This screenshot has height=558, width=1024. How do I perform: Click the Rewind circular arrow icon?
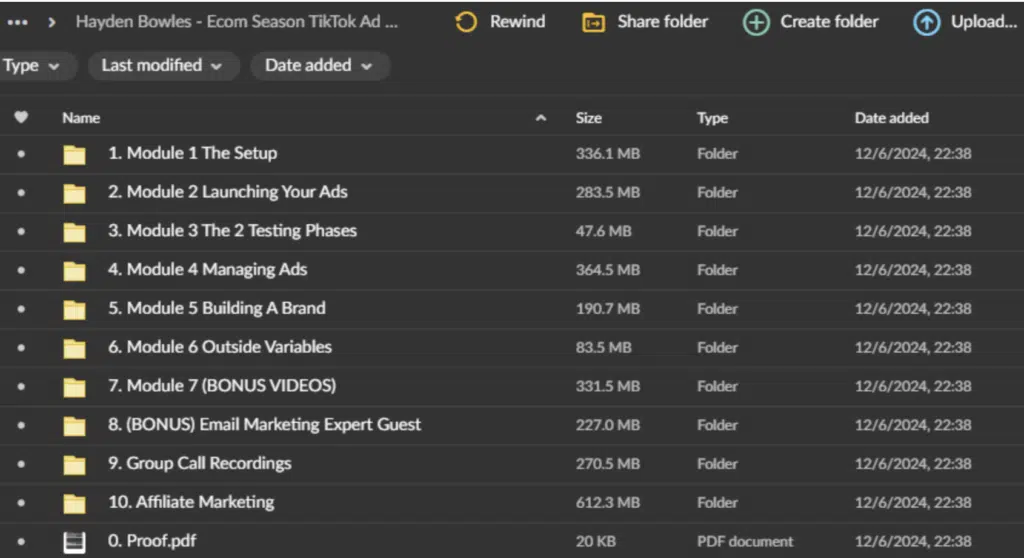(466, 22)
